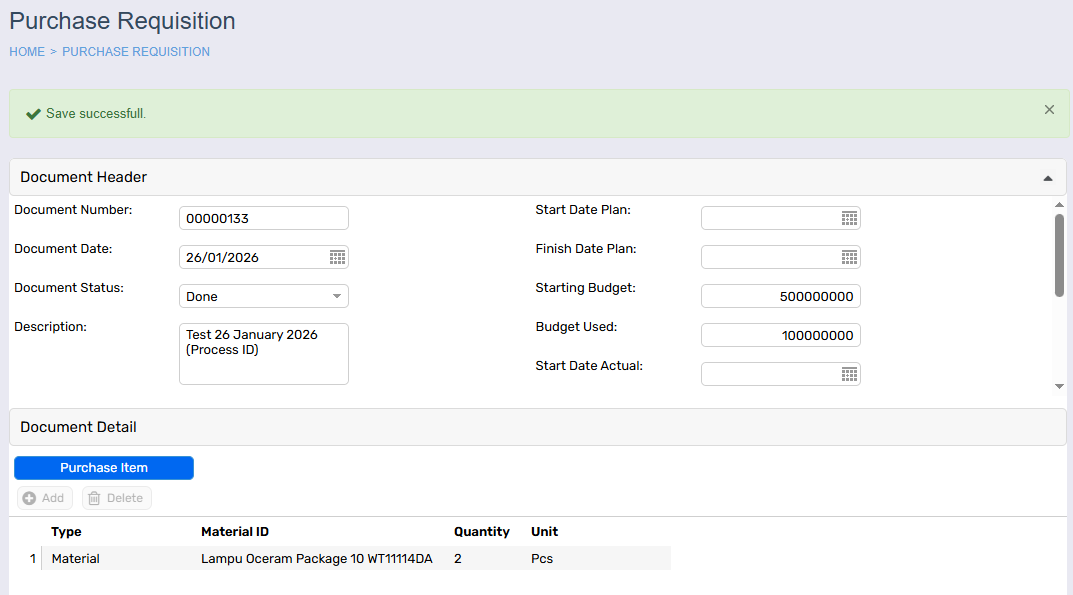1073x595 pixels.
Task: Click the Document Number field
Action: pyautogui.click(x=263, y=218)
